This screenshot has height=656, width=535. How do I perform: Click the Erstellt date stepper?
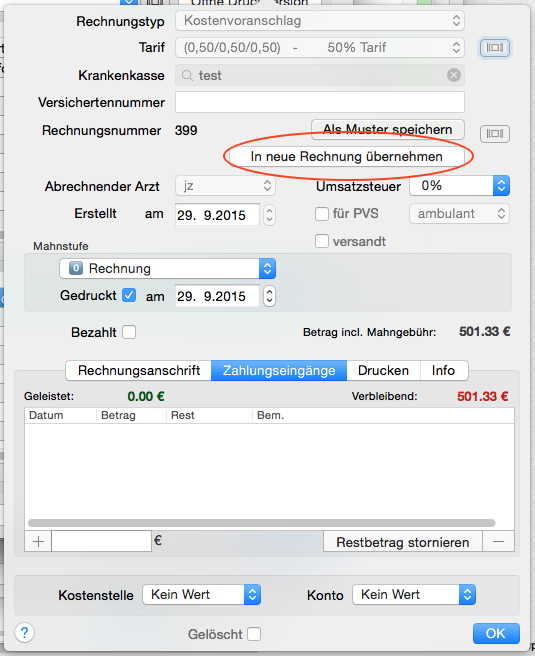(x=269, y=215)
